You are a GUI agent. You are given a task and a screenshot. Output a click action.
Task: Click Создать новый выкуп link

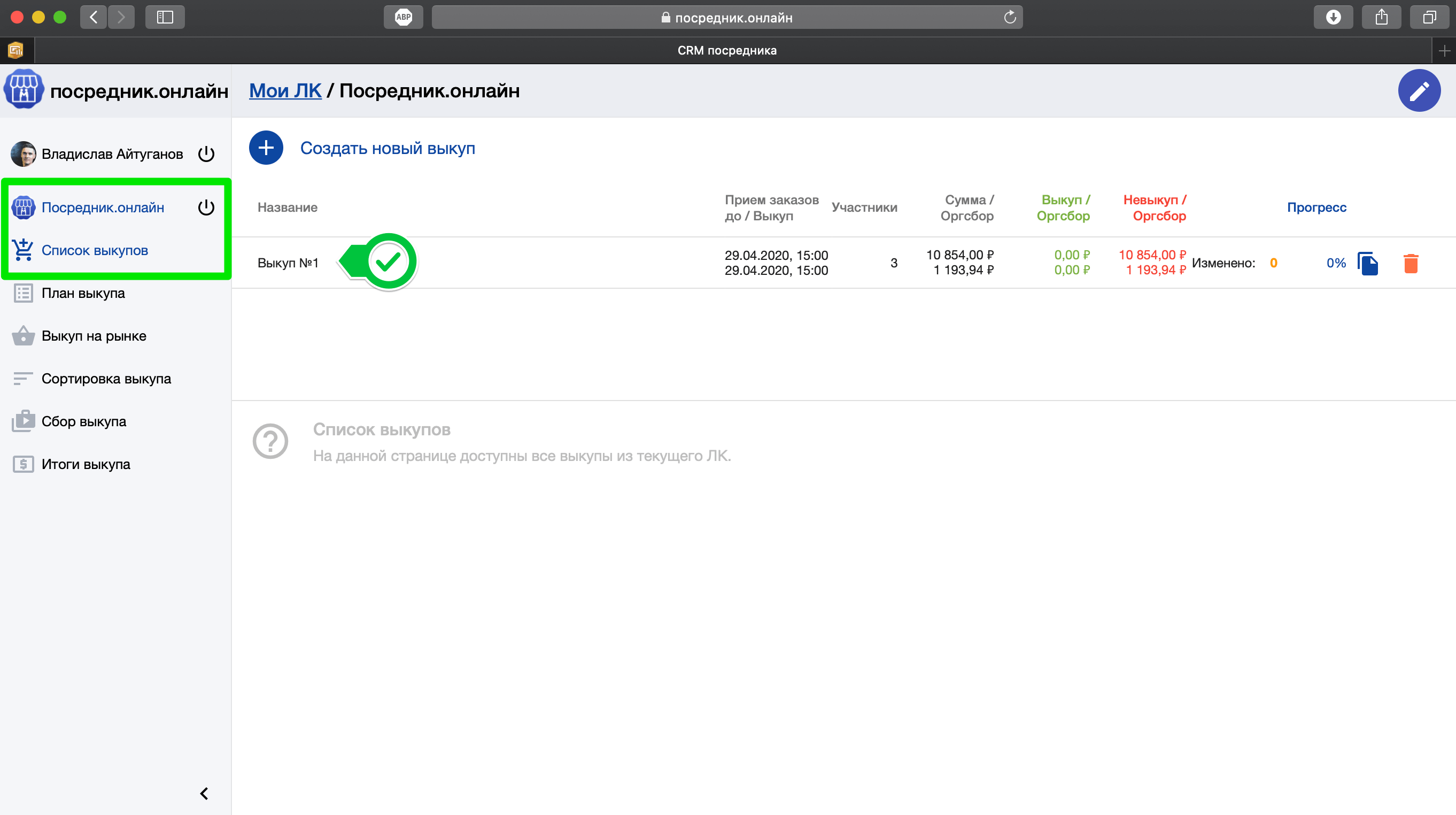[x=387, y=148]
